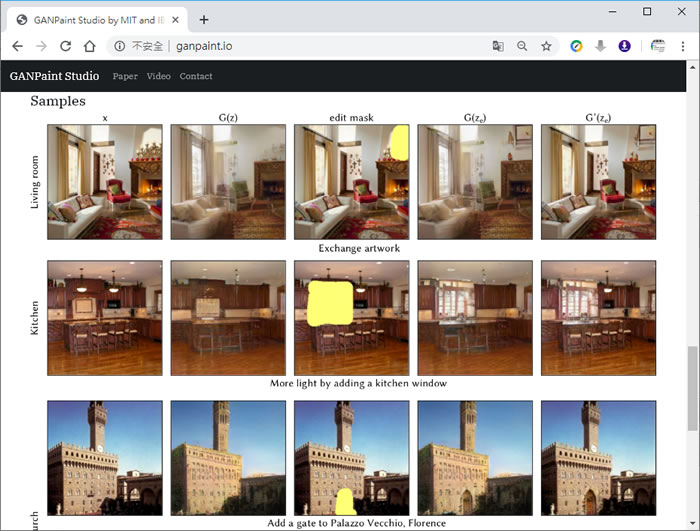Open the translate page icon
Viewport: 700px width, 531px height.
coord(498,46)
